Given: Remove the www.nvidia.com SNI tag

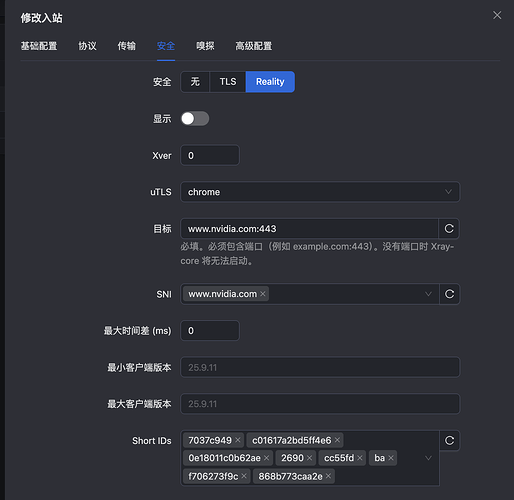Looking at the screenshot, I should [263, 294].
